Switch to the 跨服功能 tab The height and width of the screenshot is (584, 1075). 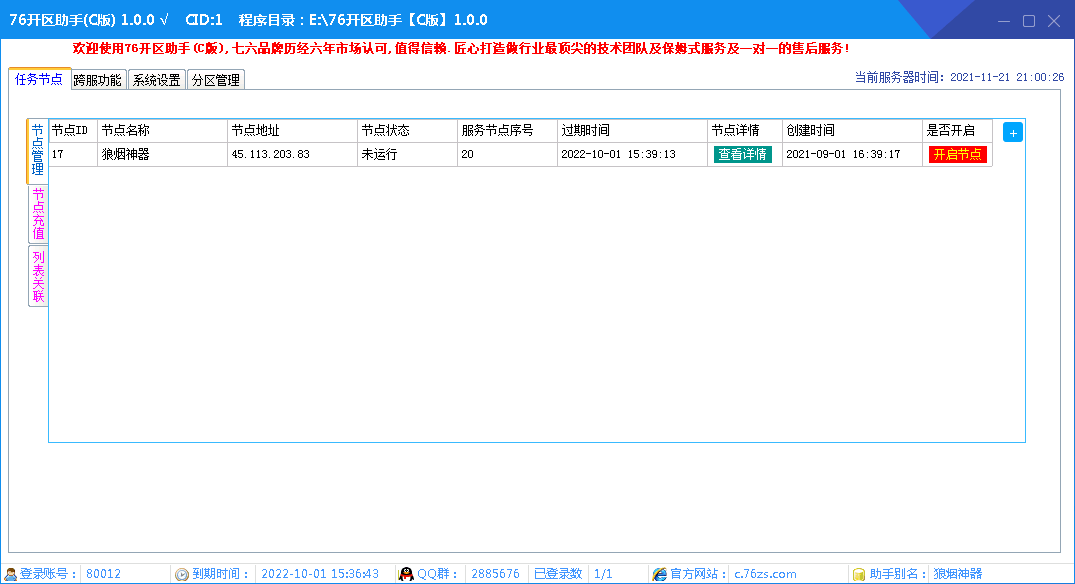[98, 80]
